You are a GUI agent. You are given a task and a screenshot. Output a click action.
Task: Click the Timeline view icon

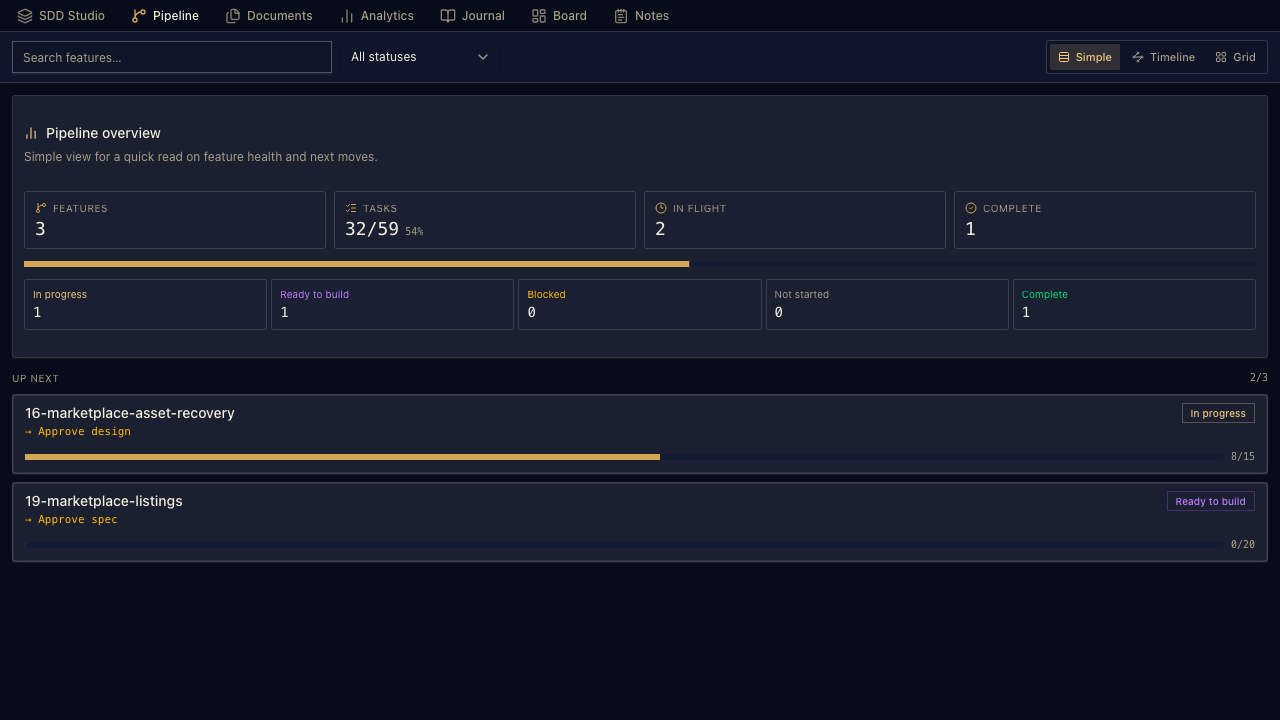click(1138, 57)
